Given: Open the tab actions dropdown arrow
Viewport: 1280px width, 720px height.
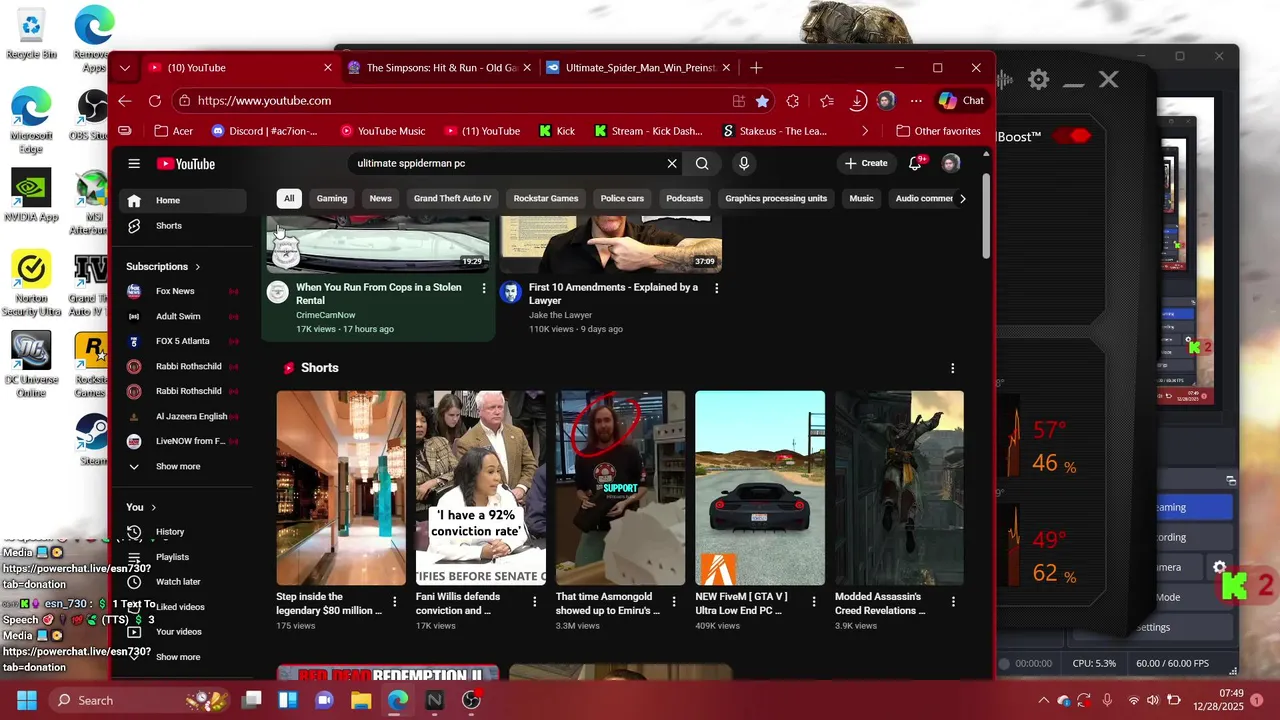Looking at the screenshot, I should (124, 68).
